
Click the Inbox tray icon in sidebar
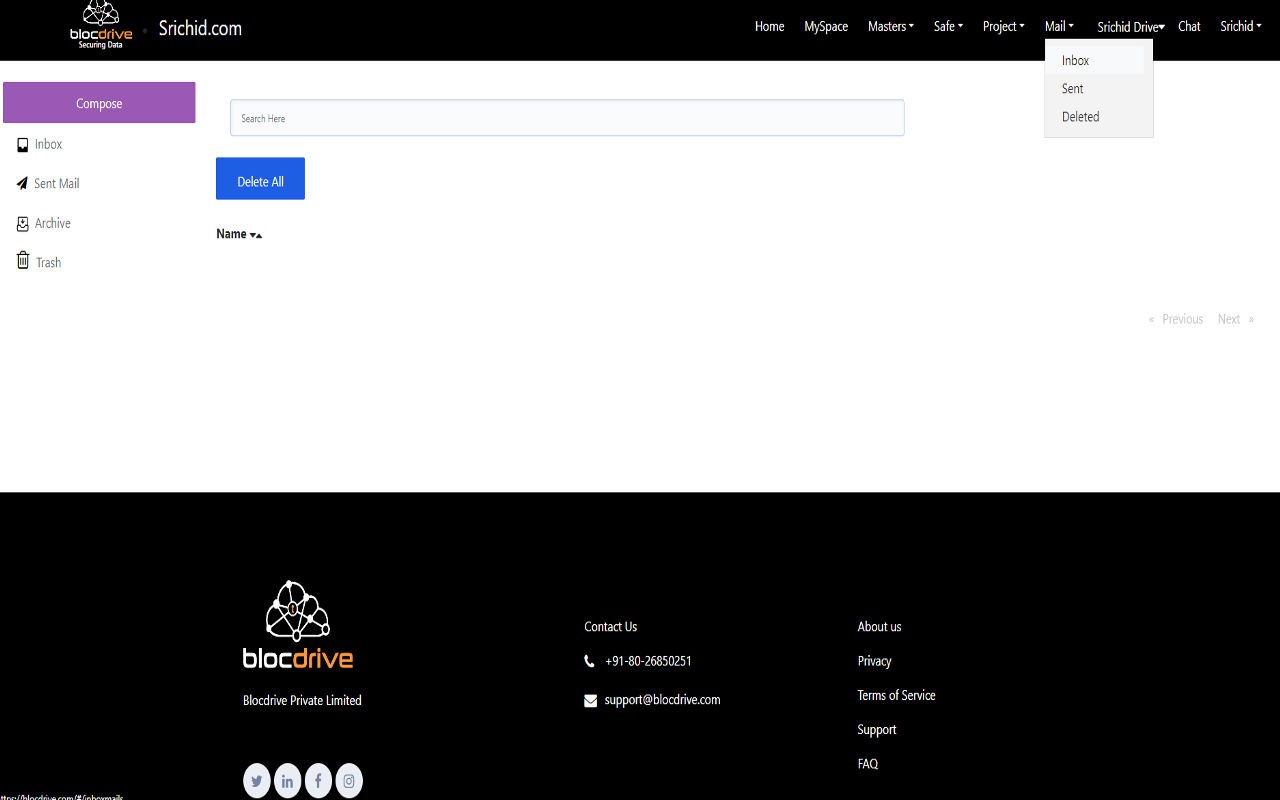coord(23,145)
